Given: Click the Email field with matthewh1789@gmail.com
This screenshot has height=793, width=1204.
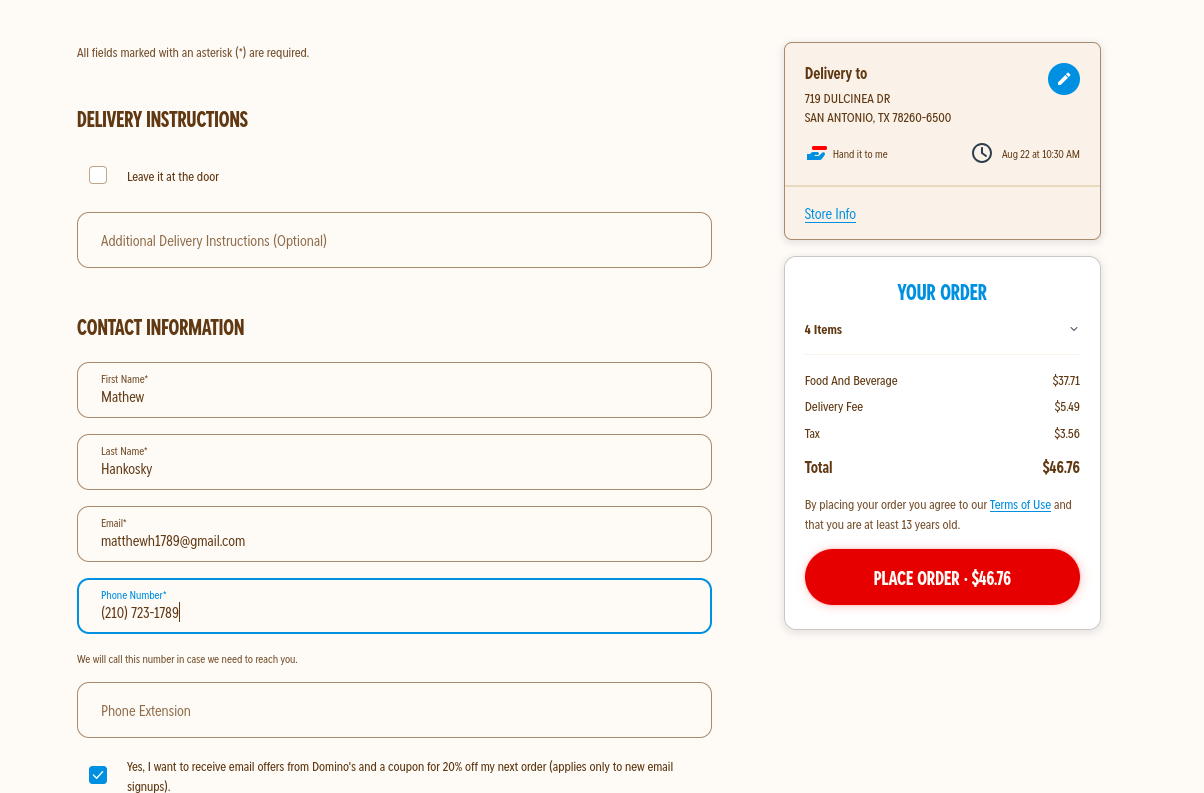Looking at the screenshot, I should (x=394, y=534).
